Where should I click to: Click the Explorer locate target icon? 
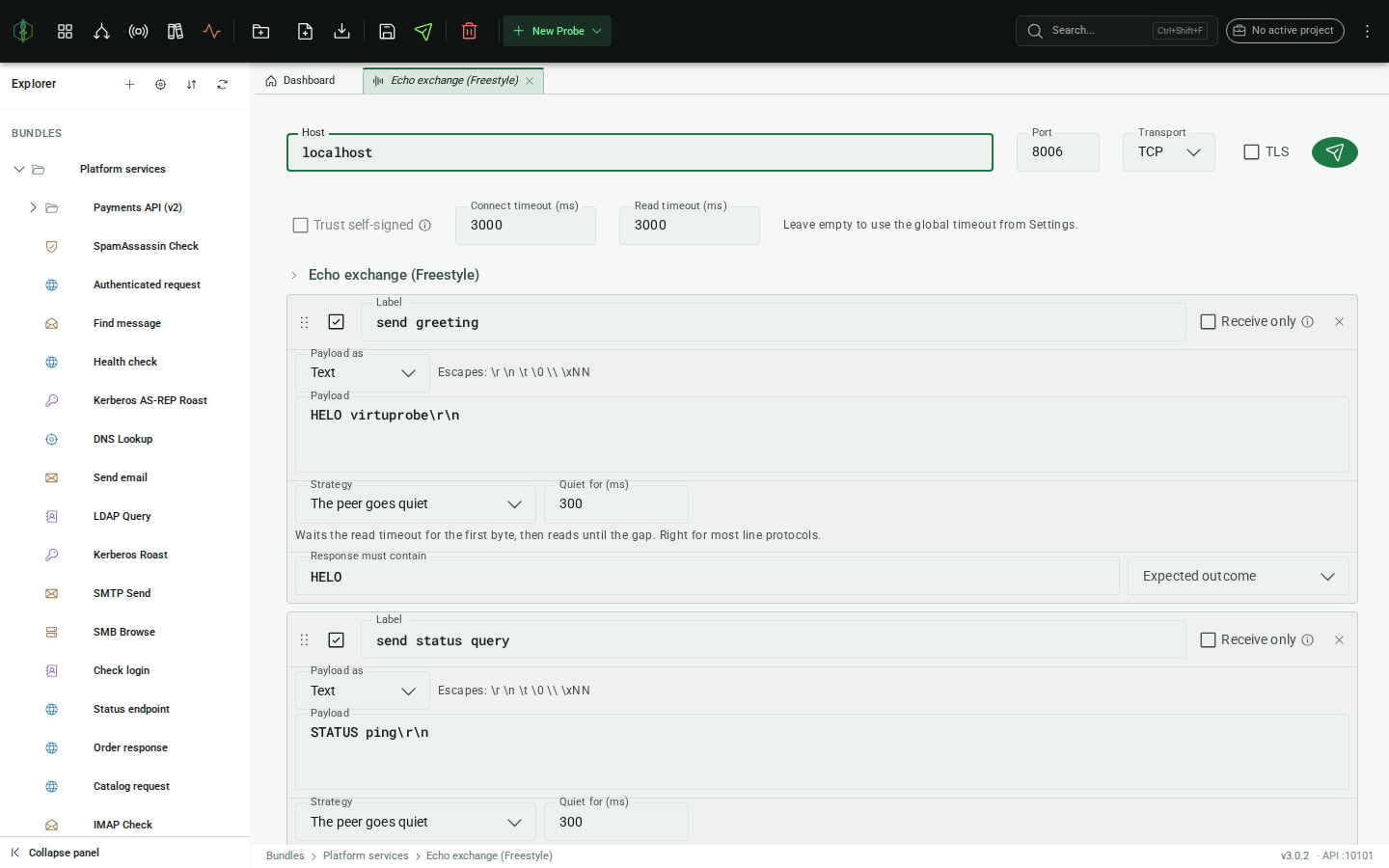click(160, 85)
